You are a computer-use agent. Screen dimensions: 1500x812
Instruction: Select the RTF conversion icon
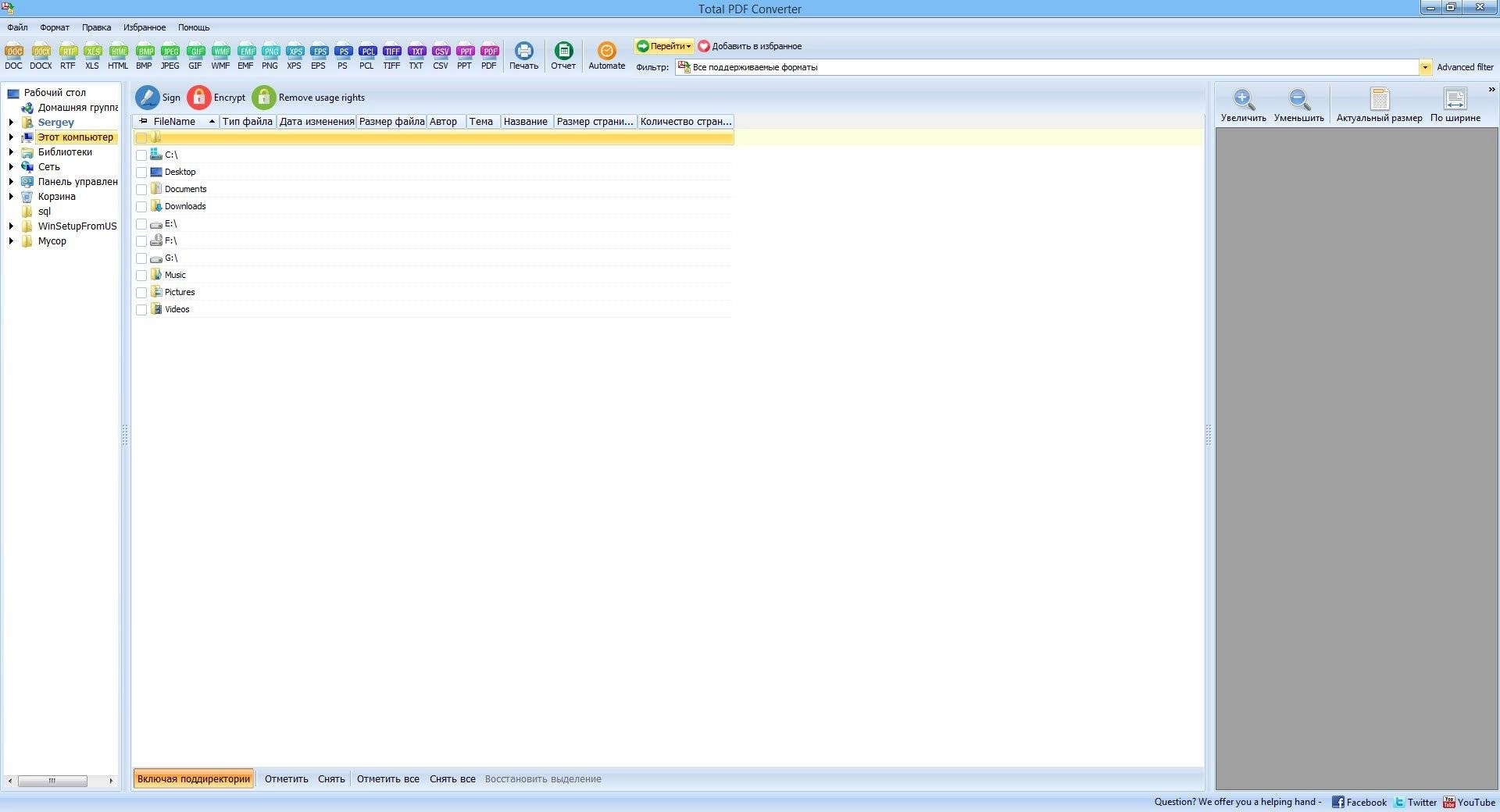pyautogui.click(x=68, y=56)
